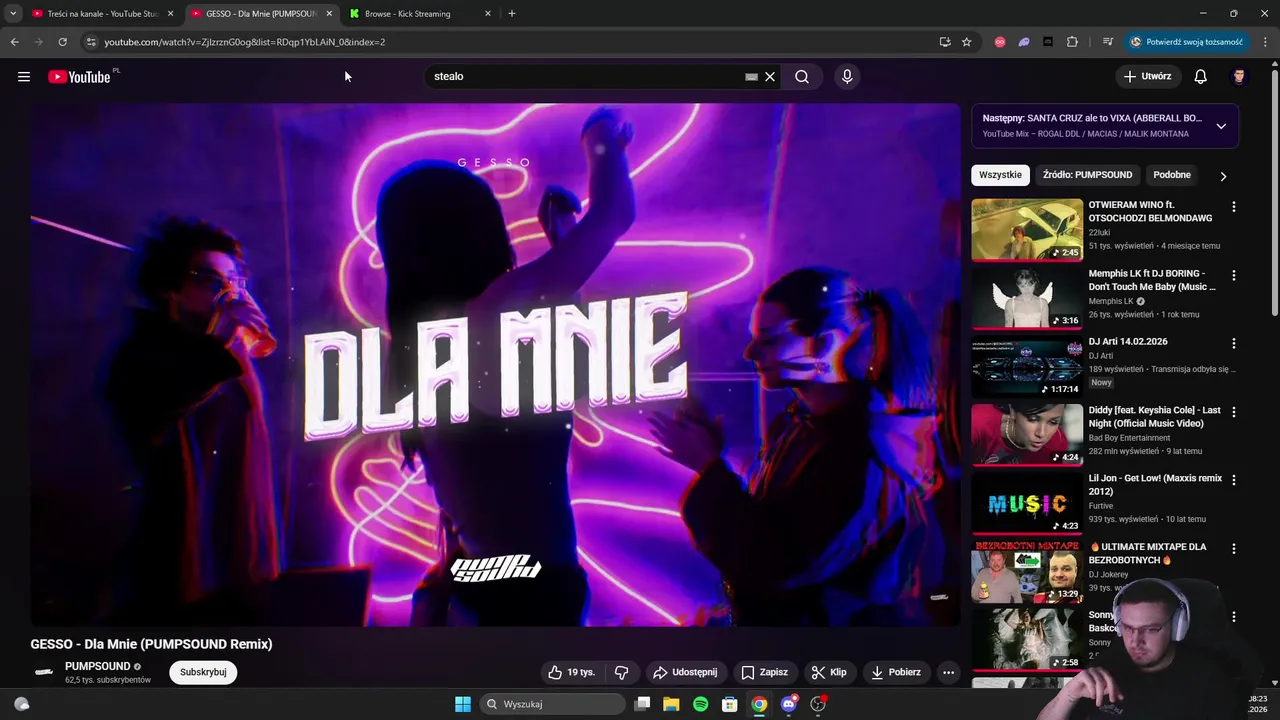Screen dimensions: 1280x720
Task: Subscribe with the Subskrybuj button
Action: coord(203,672)
